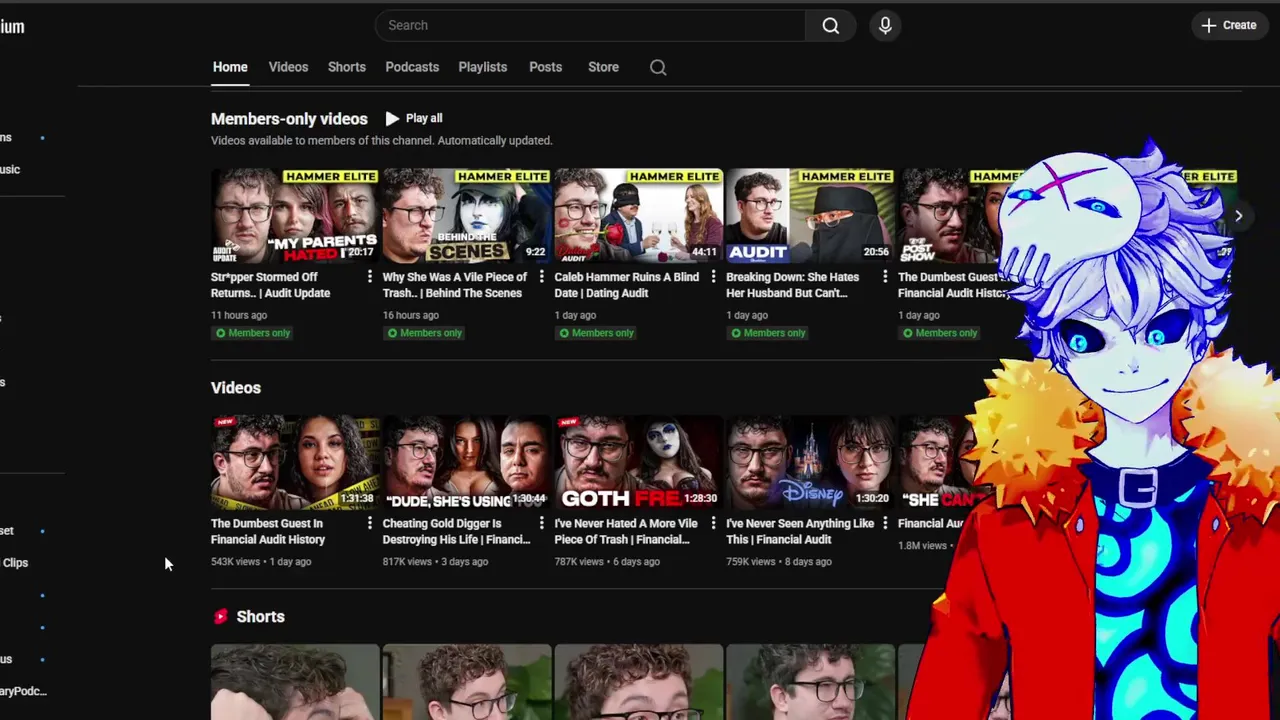Open third Shorts thumbnail in the shelf
1280x720 pixels.
tap(639, 682)
